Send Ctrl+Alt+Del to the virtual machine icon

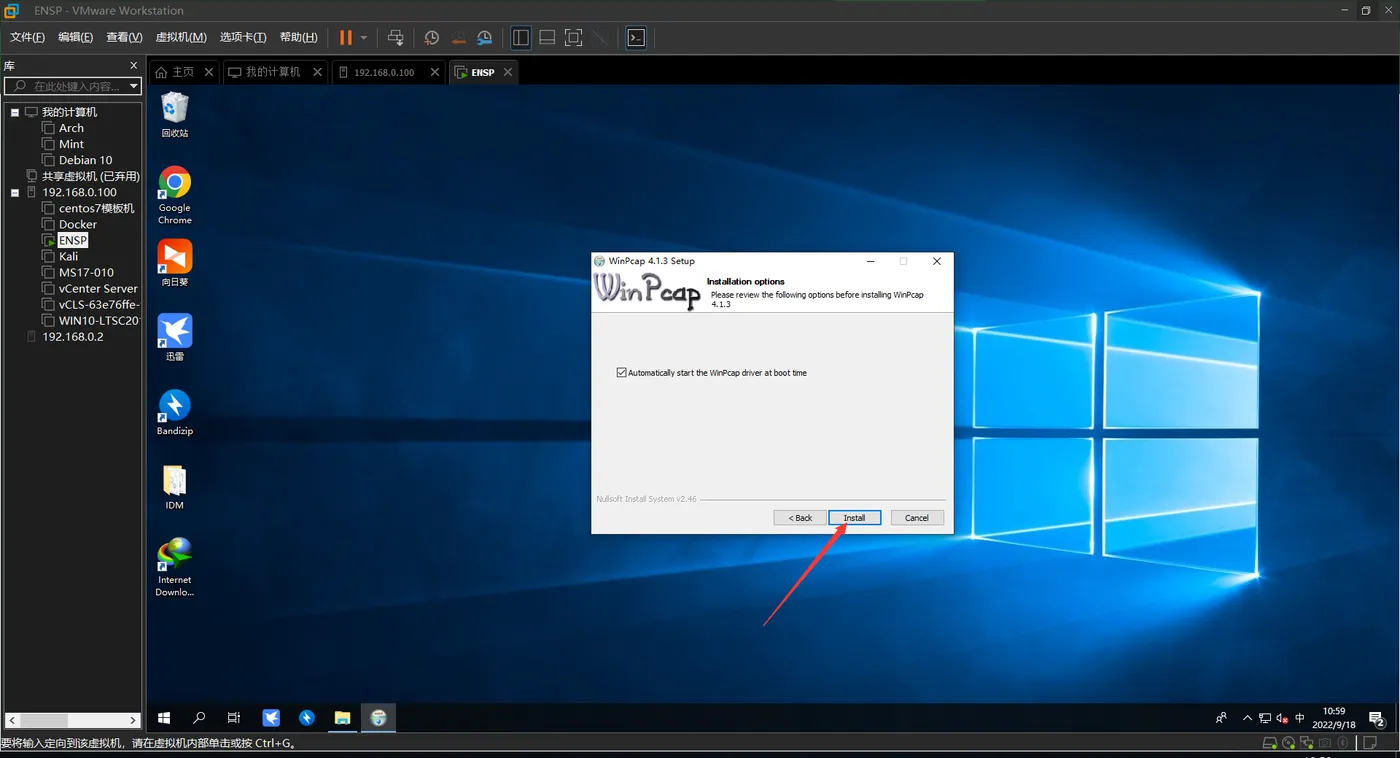coord(396,37)
